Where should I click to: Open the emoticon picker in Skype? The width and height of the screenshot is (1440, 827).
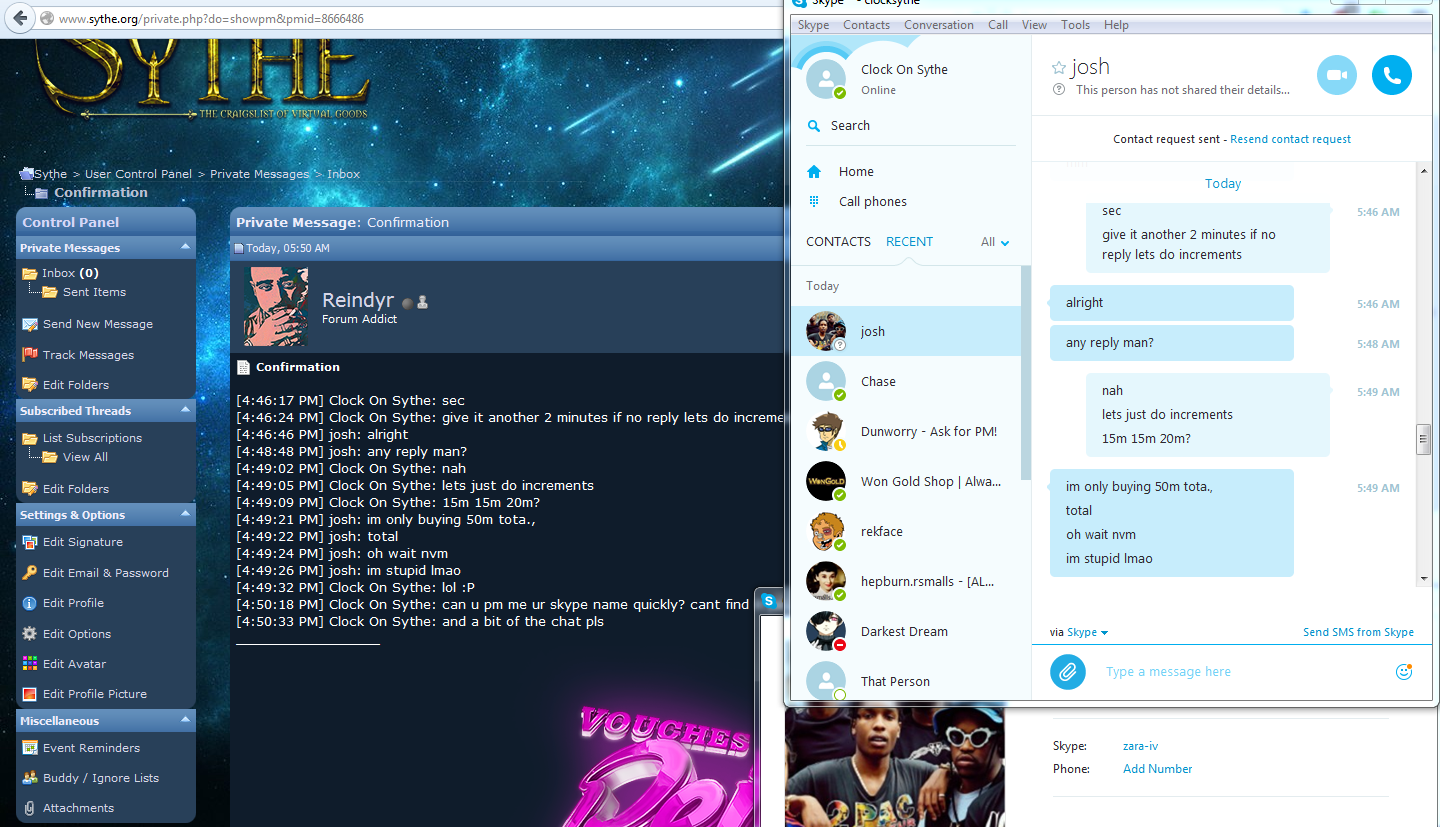[1404, 672]
